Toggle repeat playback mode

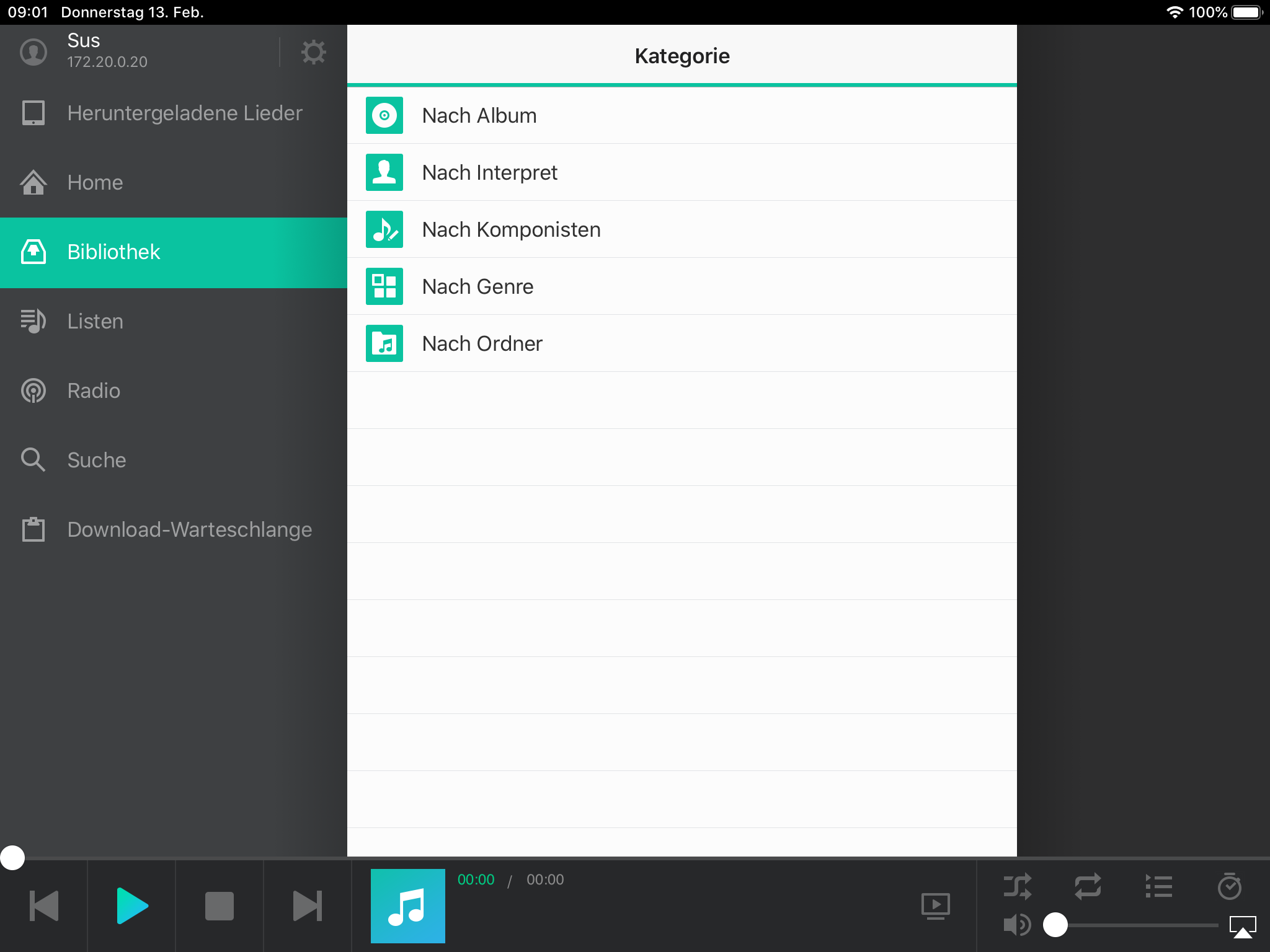point(1088,886)
